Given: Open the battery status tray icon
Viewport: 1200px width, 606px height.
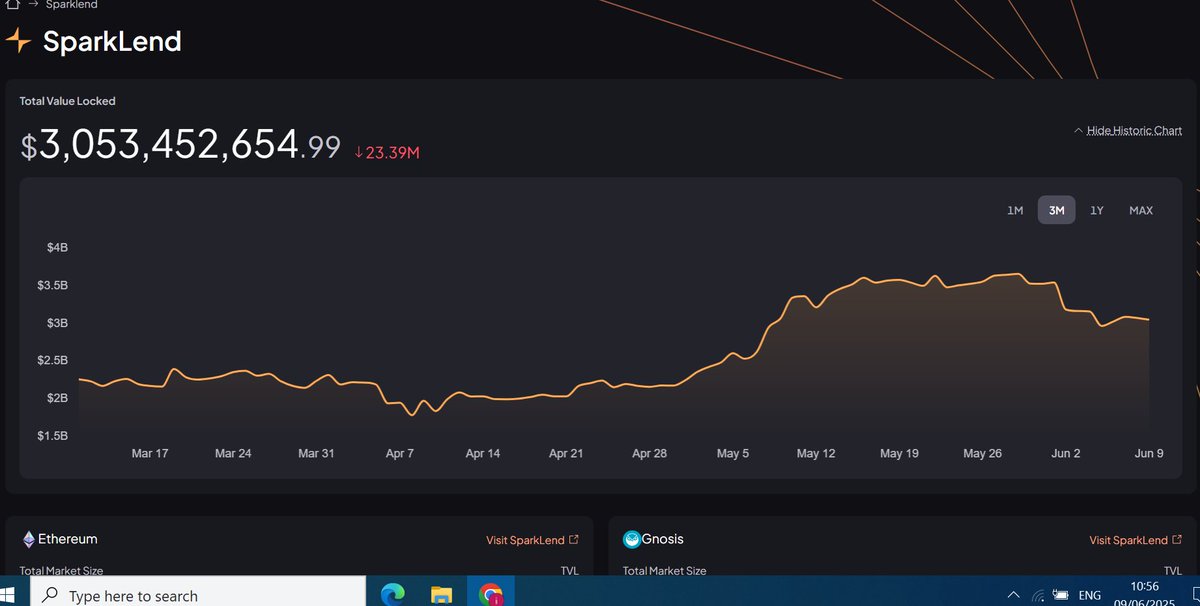Looking at the screenshot, I should point(1063,595).
